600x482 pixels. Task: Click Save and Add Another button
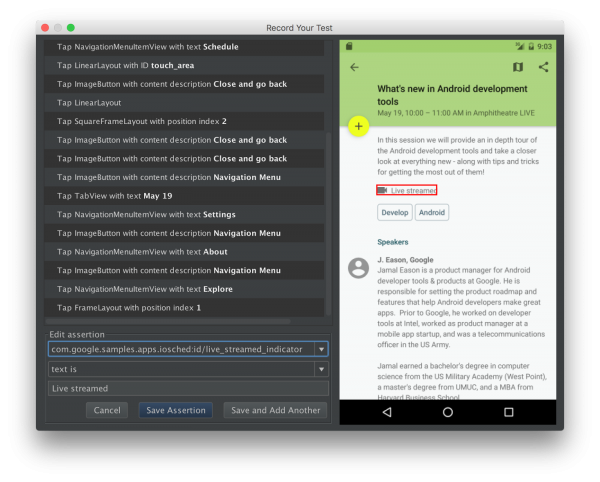point(276,410)
